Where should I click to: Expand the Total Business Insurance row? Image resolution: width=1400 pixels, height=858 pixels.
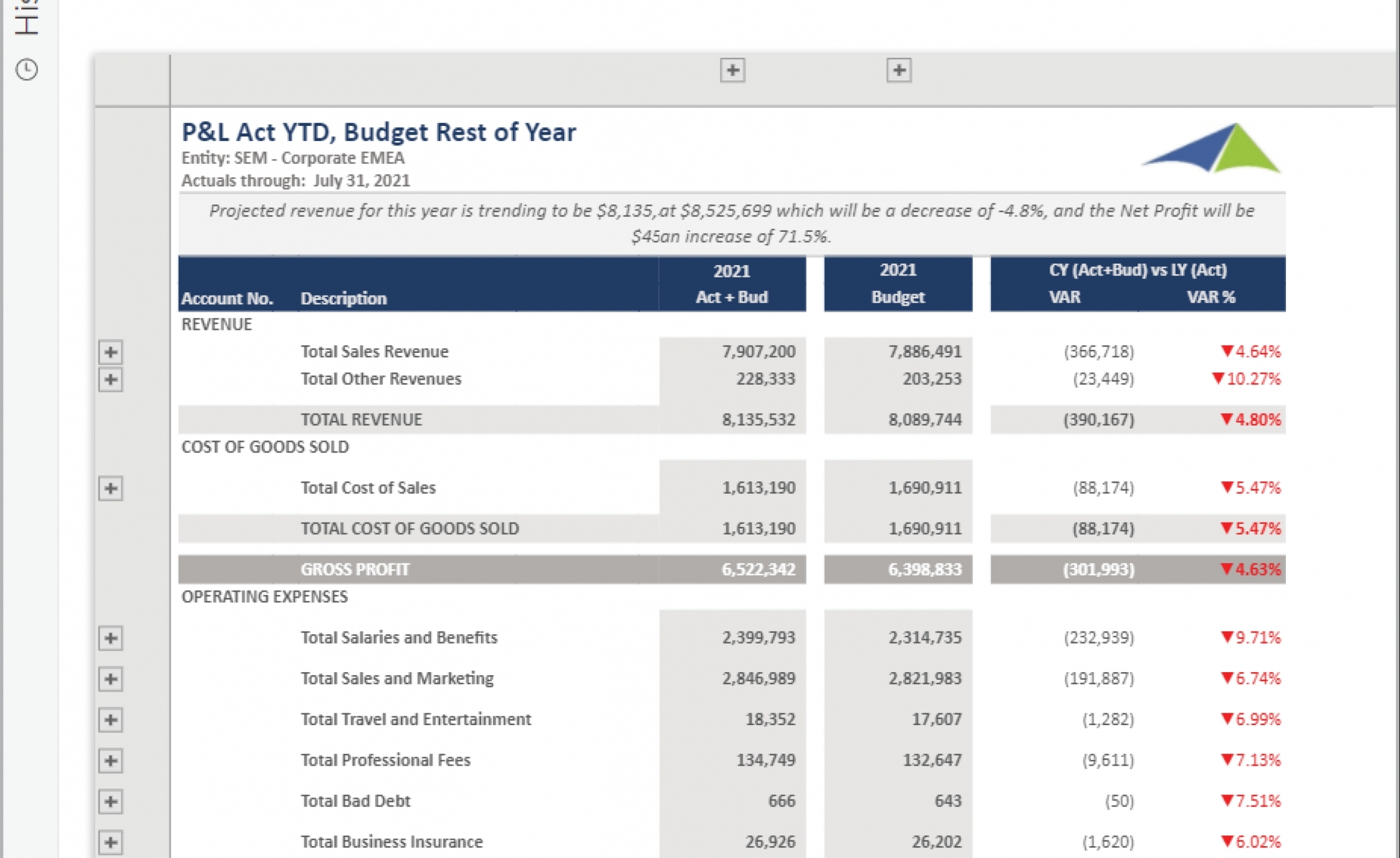111,842
